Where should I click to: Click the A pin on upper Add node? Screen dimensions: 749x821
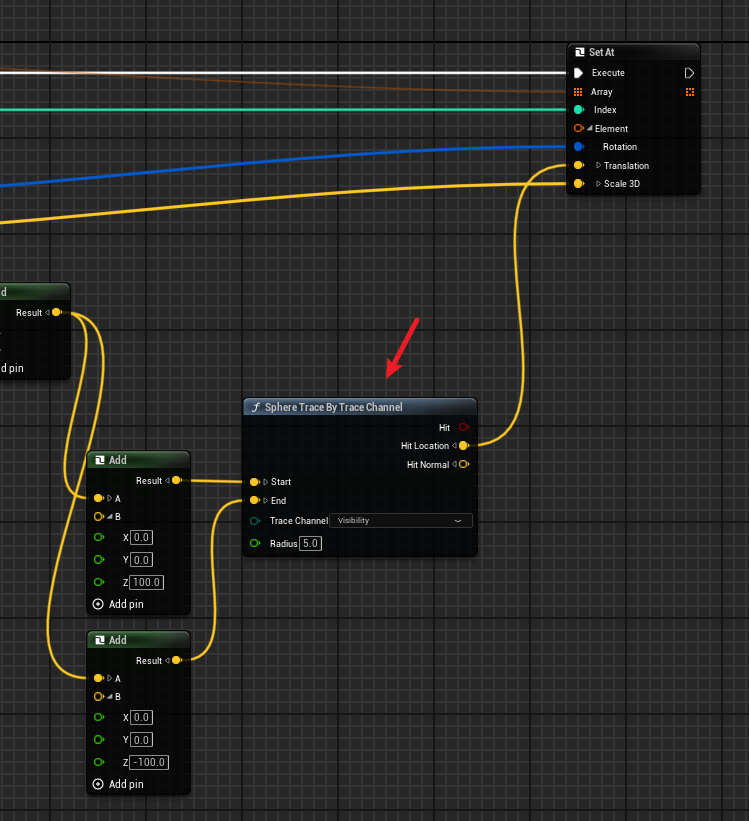point(98,498)
